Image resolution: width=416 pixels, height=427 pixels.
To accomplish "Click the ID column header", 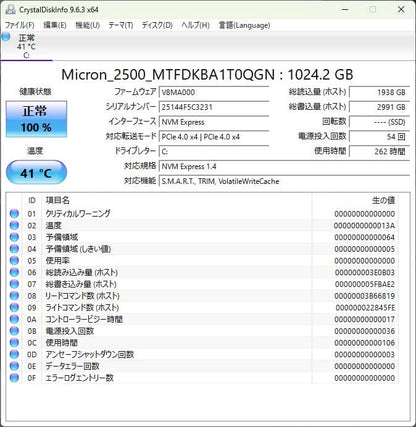I will (32, 200).
